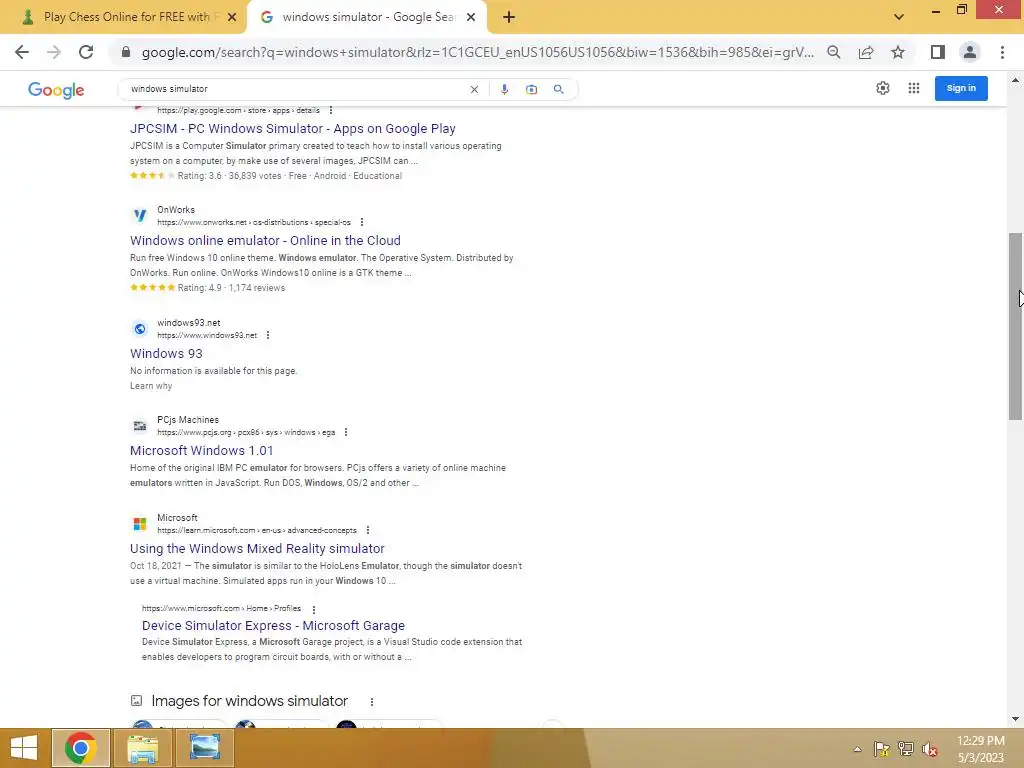Image resolution: width=1024 pixels, height=768 pixels.
Task: Bookmark this page with the star
Action: [x=898, y=52]
